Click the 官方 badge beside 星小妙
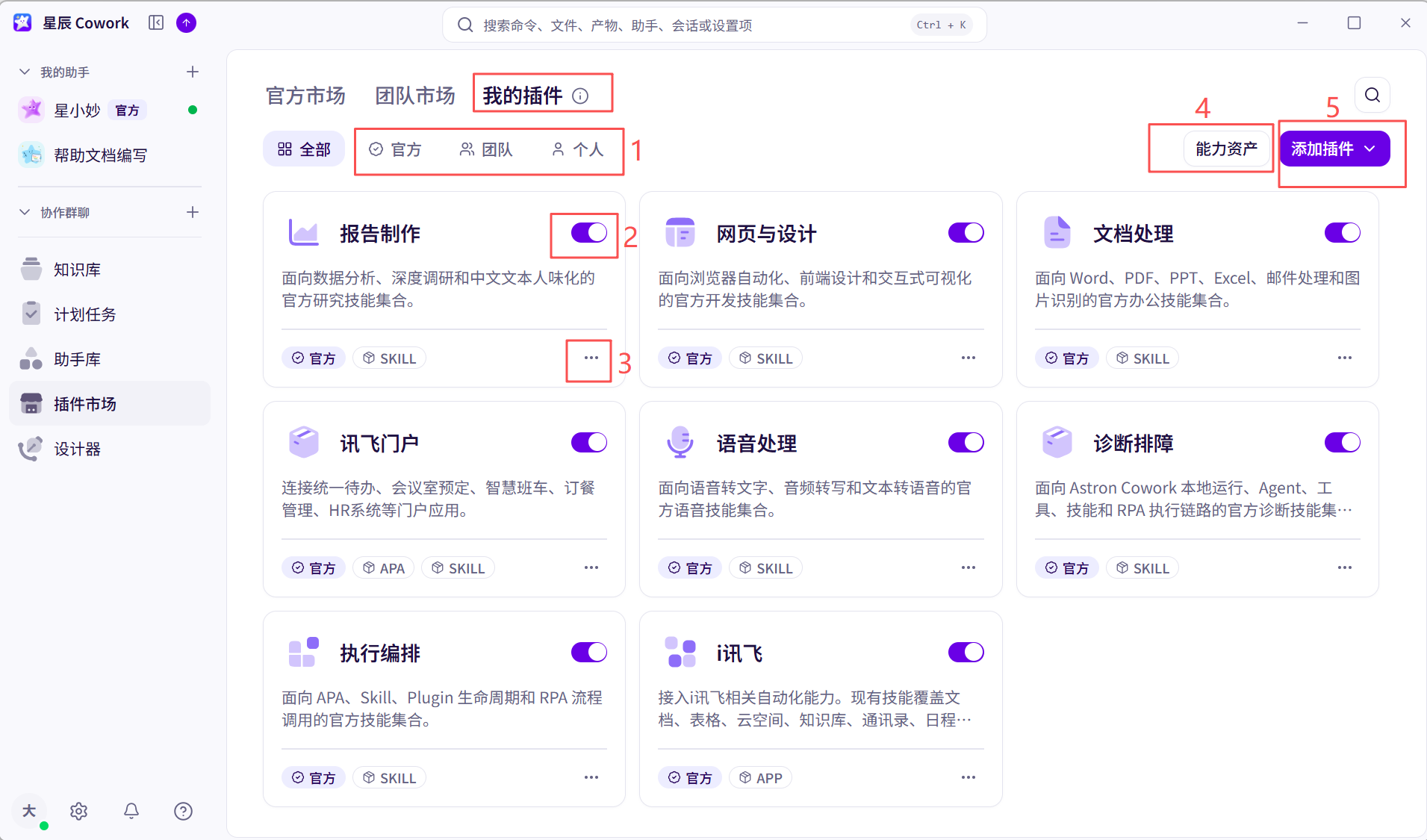Image resolution: width=1427 pixels, height=840 pixels. [x=128, y=111]
